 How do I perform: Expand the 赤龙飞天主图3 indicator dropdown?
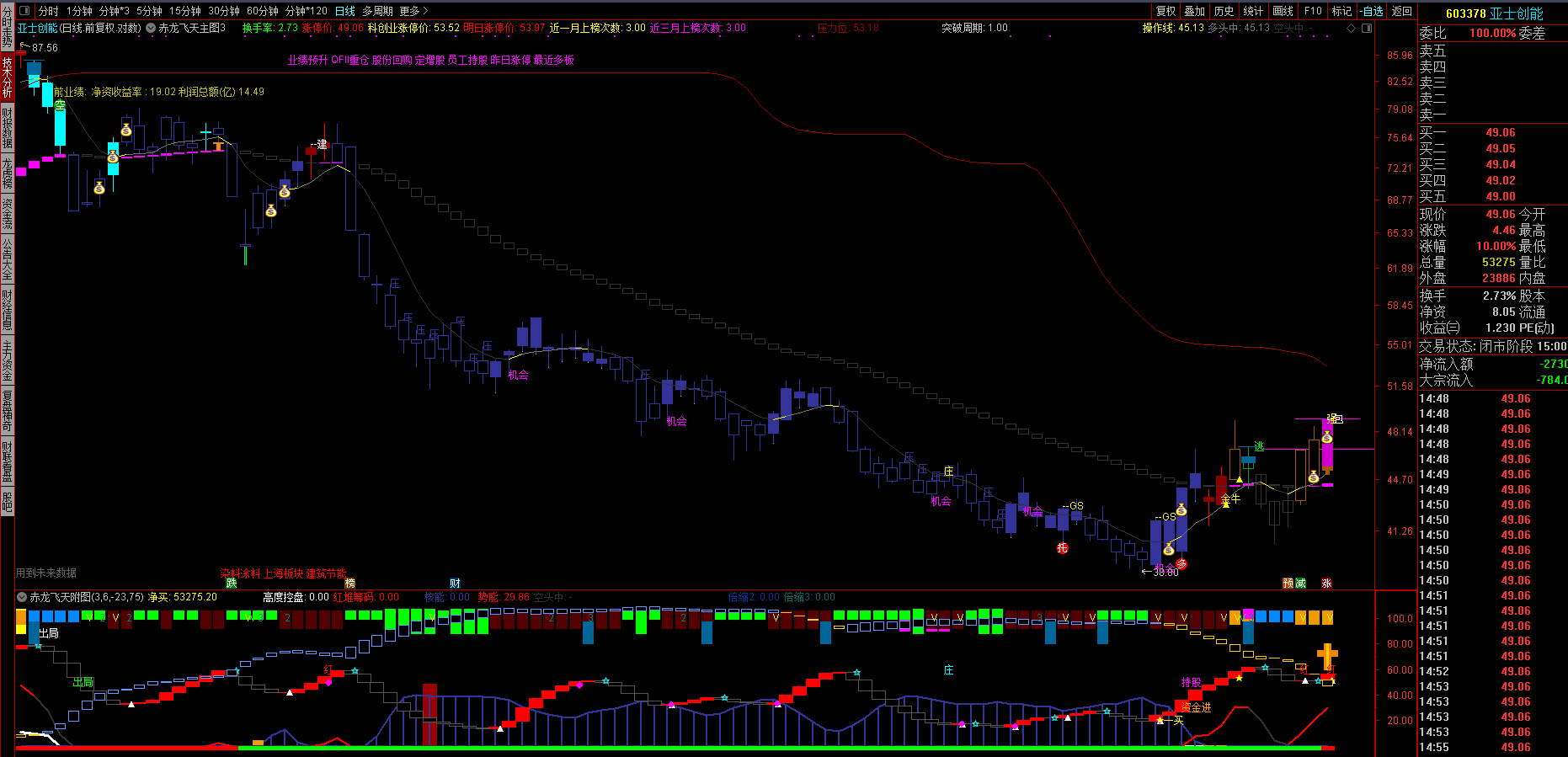pos(151,28)
